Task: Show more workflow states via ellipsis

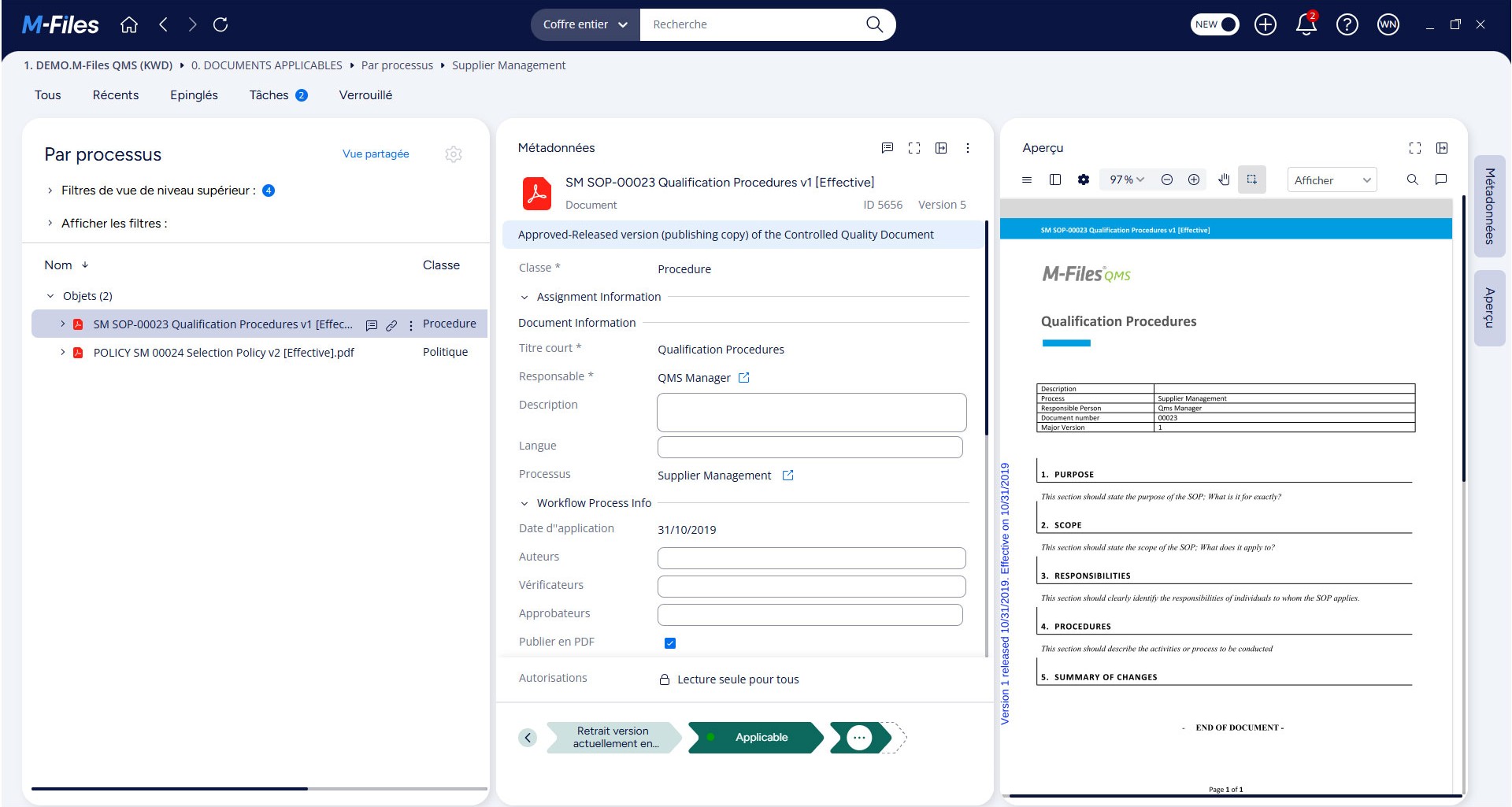Action: [859, 738]
